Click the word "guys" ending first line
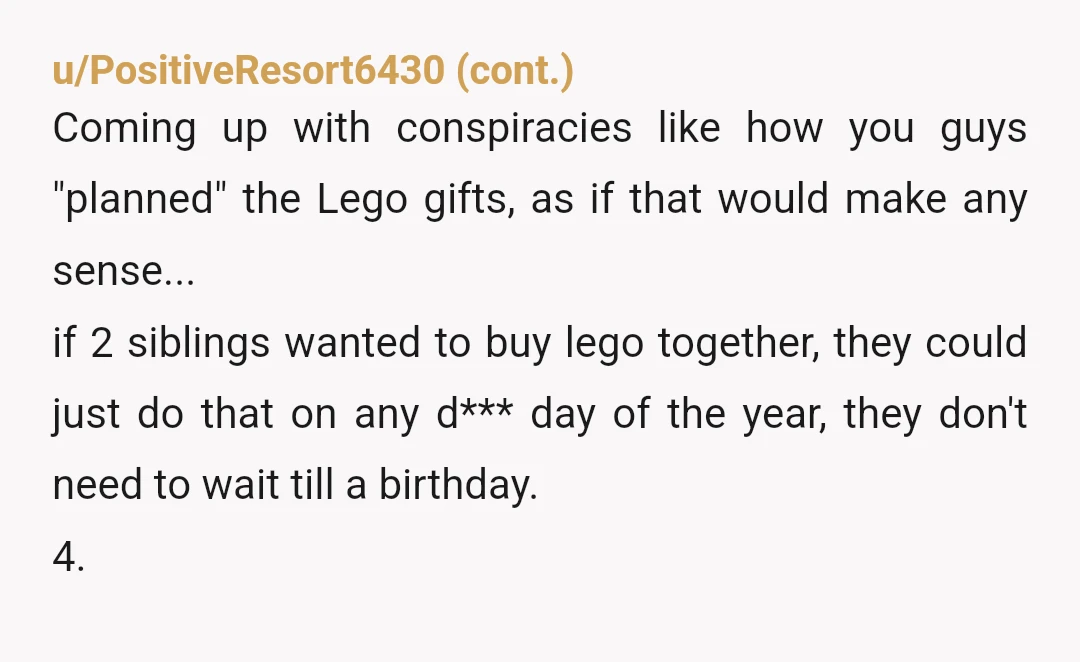Screen dimensions: 1080x662 pos(984,129)
